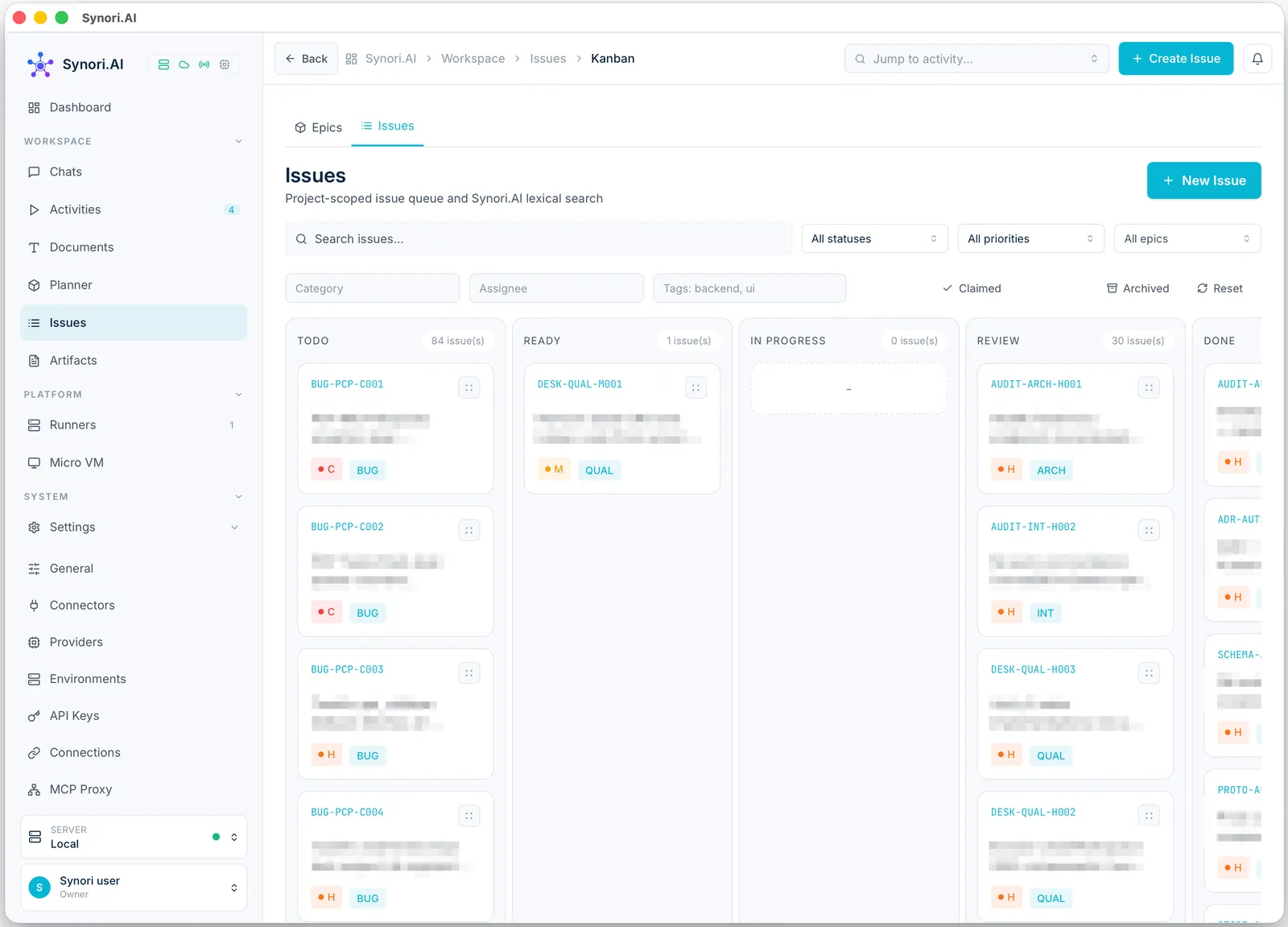Click the Create Issue button
Screen dimensions: 1288x927
(1176, 59)
